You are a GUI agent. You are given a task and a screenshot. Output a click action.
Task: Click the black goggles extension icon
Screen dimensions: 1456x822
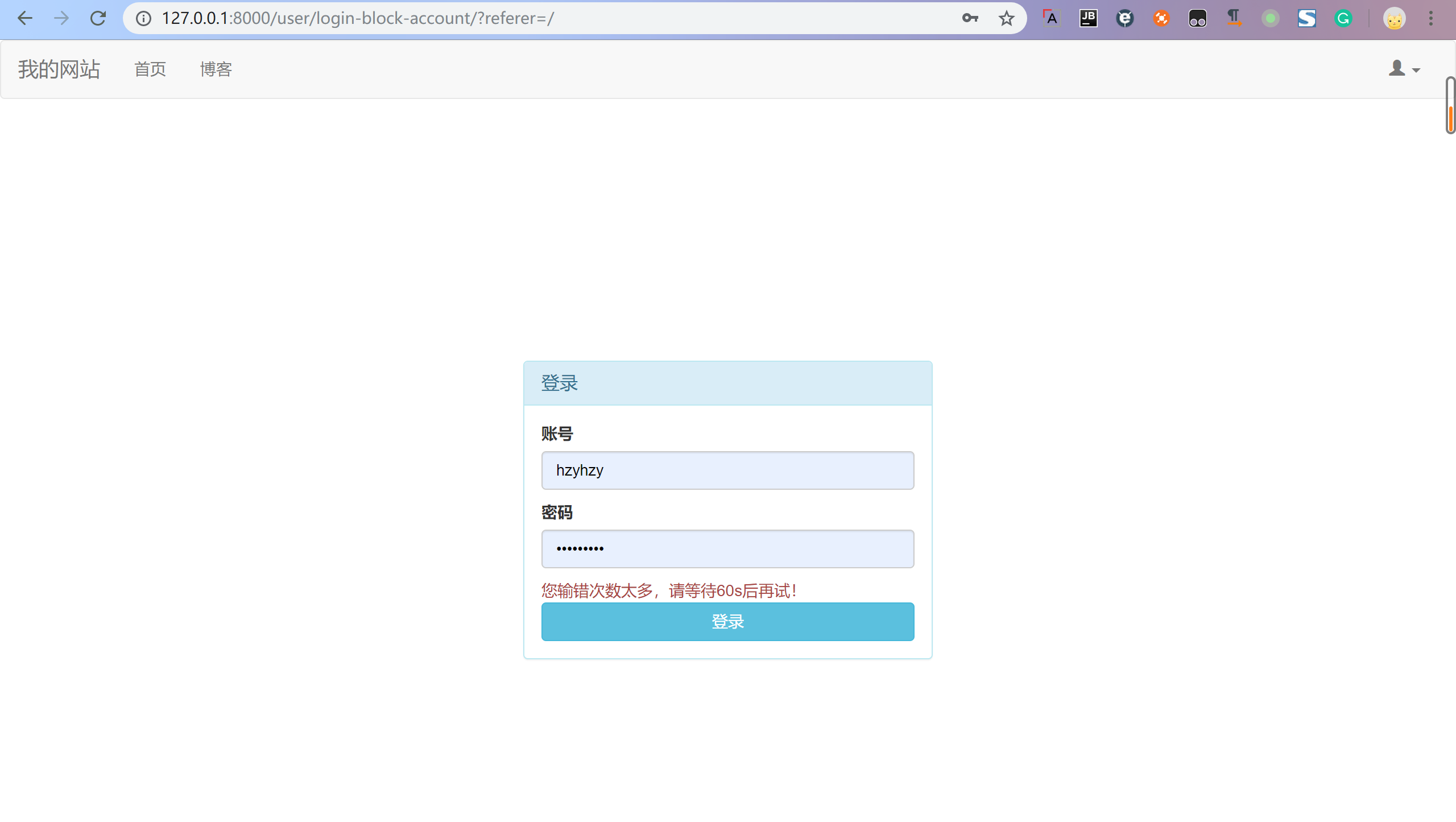1197,18
